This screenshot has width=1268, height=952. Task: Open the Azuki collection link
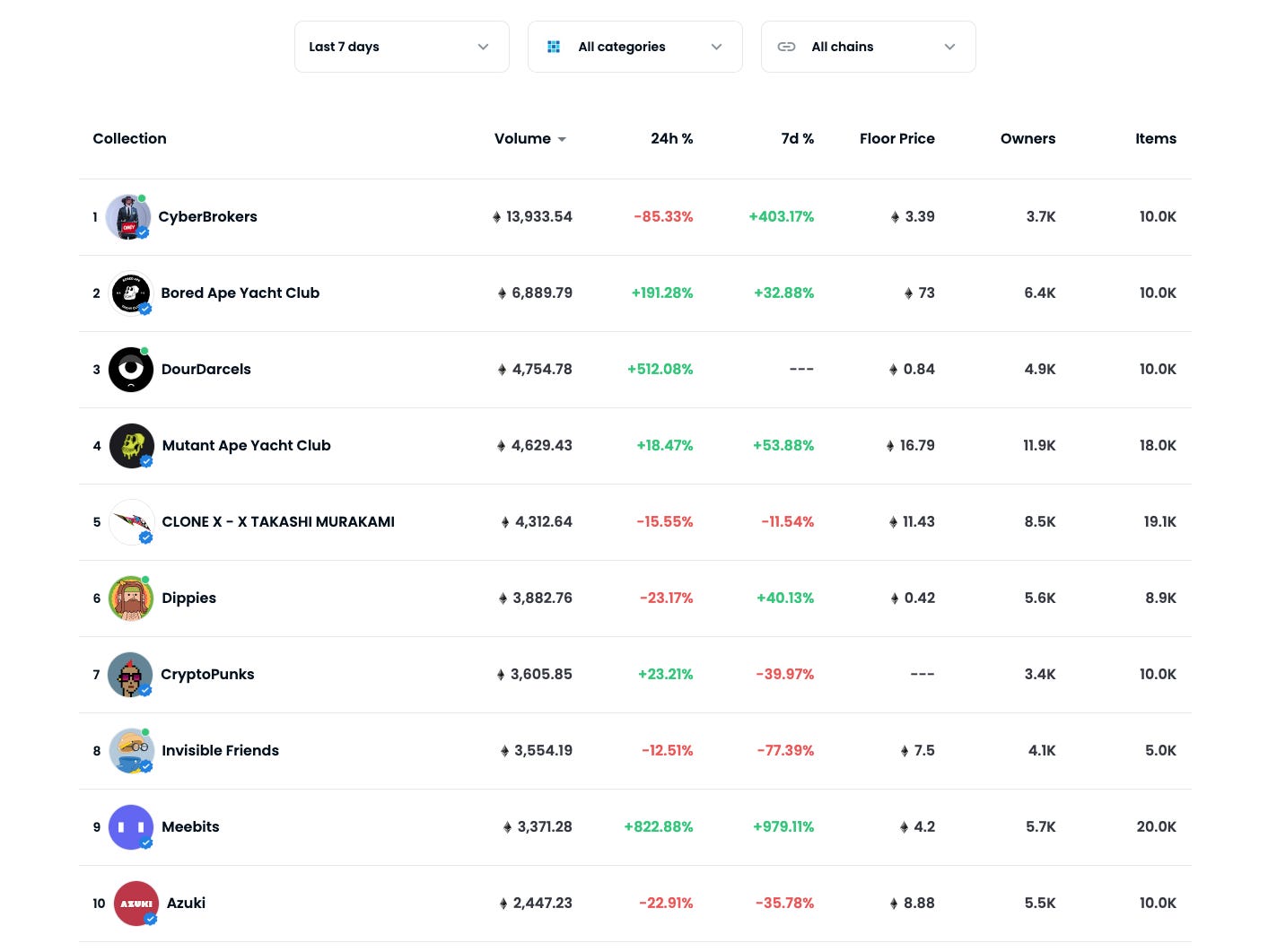point(186,903)
